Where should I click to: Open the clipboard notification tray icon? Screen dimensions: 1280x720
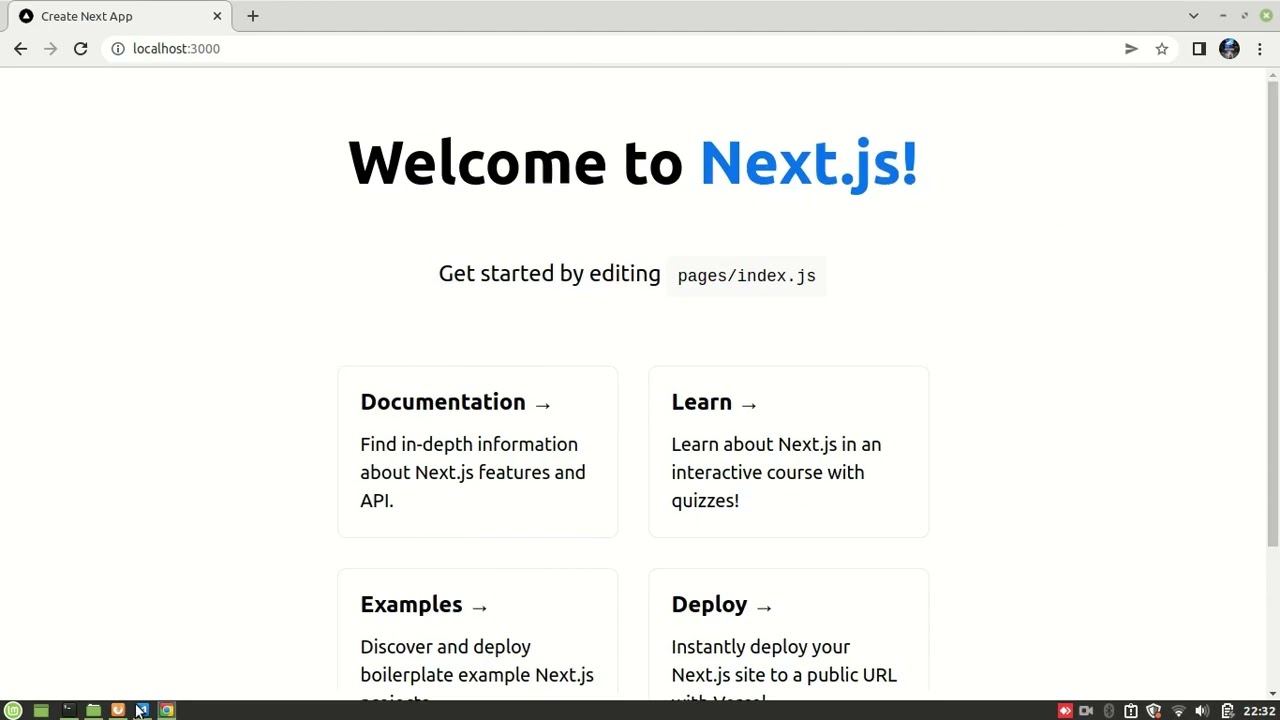(1131, 711)
